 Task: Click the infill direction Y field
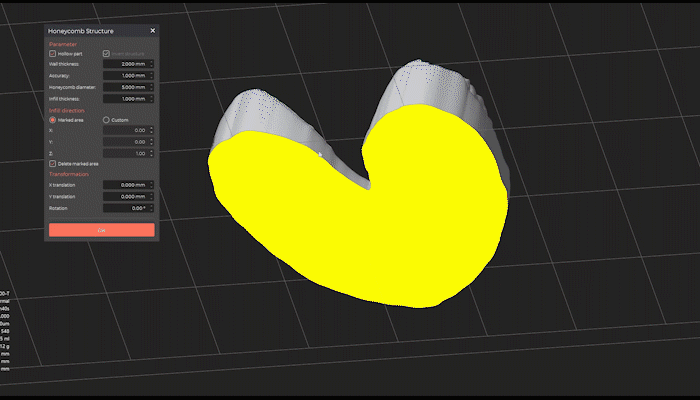point(126,142)
